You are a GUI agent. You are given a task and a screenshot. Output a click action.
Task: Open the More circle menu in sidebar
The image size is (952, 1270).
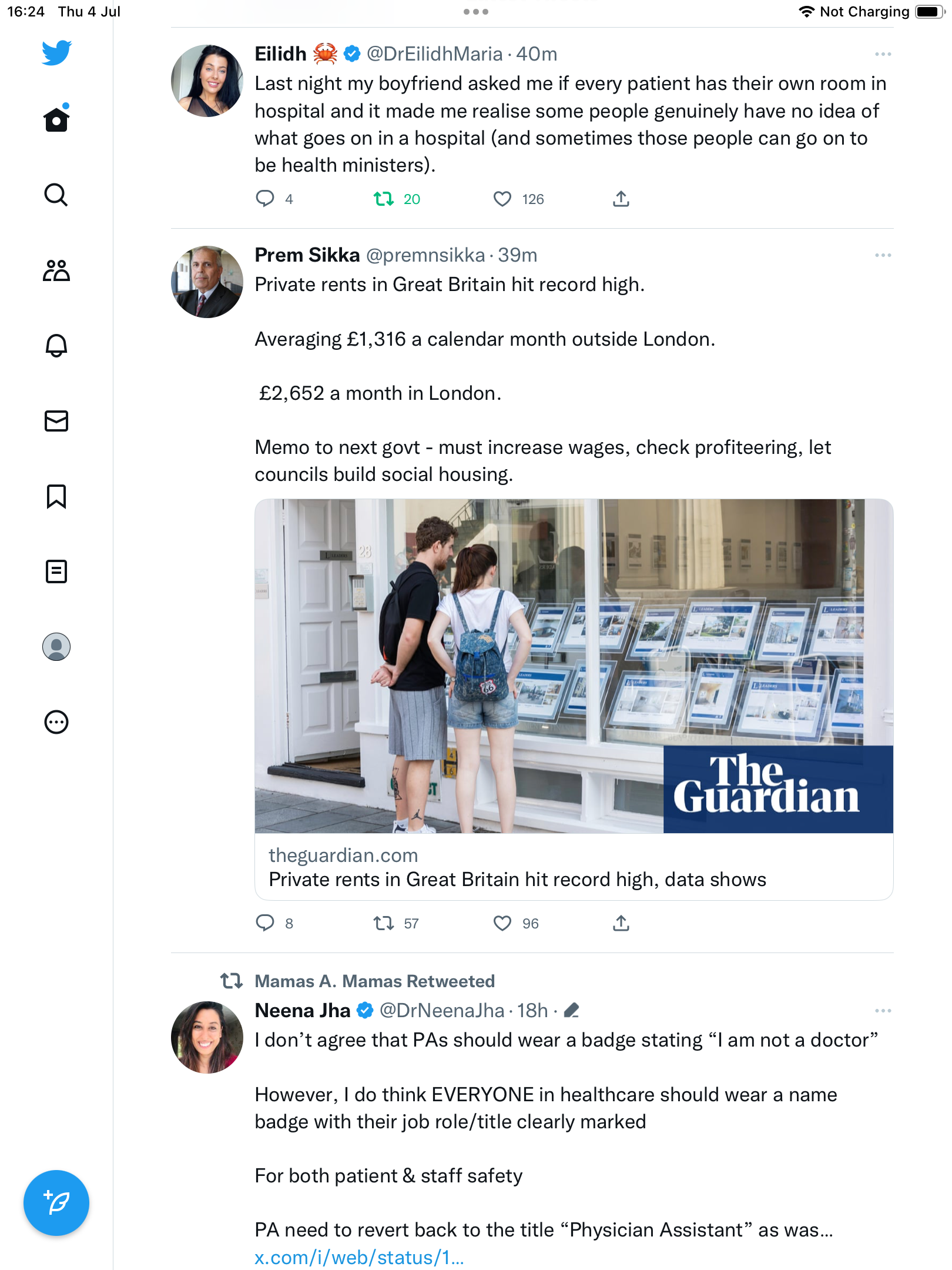point(56,722)
